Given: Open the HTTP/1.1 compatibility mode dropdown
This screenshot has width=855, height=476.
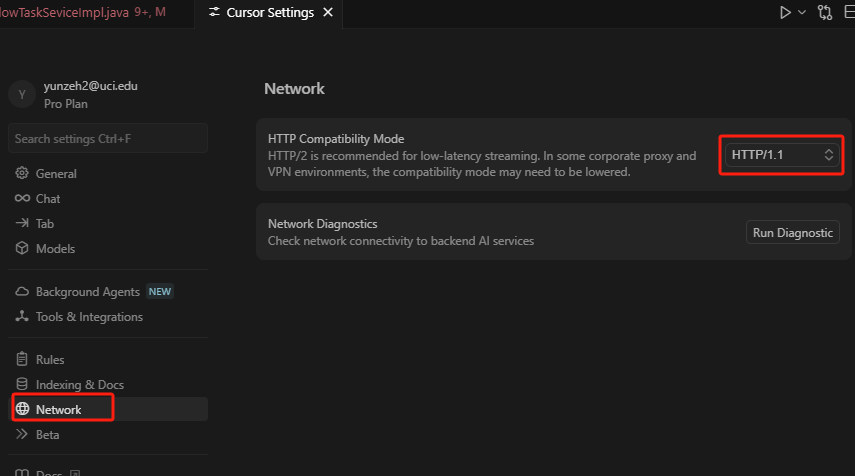Looking at the screenshot, I should (781, 155).
